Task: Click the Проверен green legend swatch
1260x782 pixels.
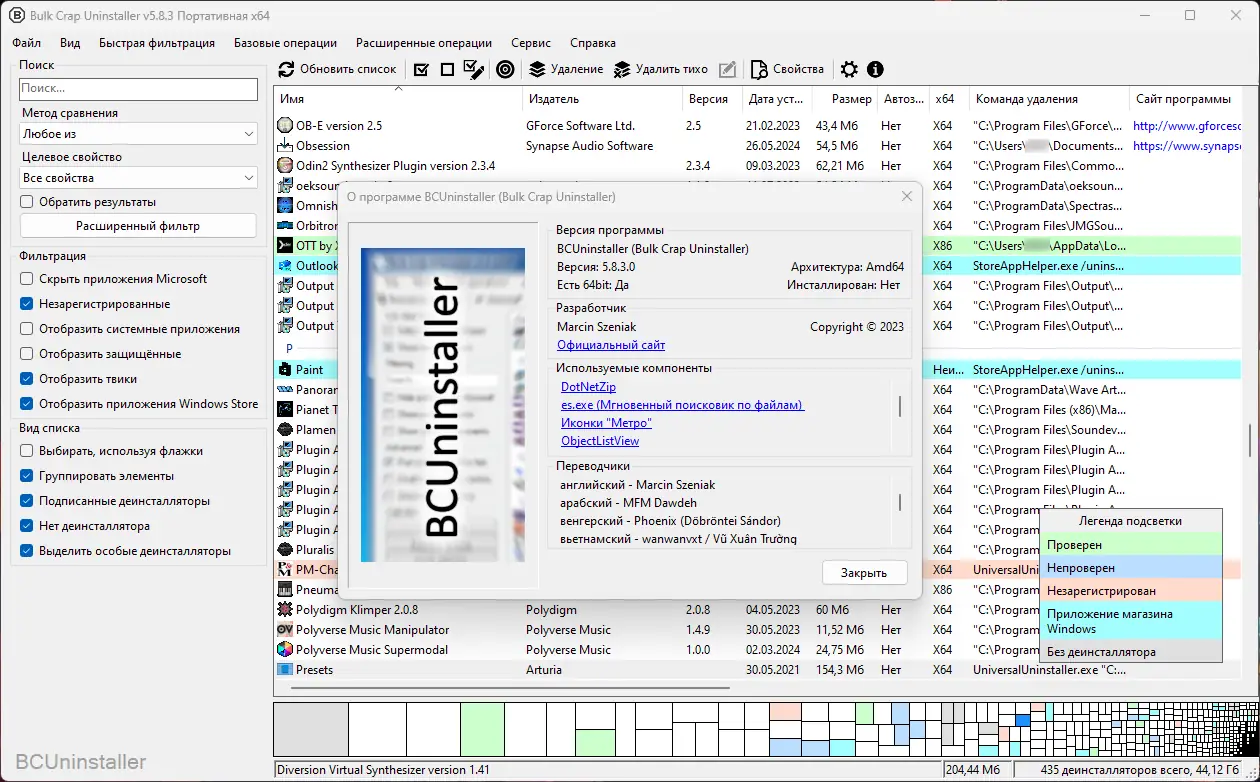Action: [1131, 545]
